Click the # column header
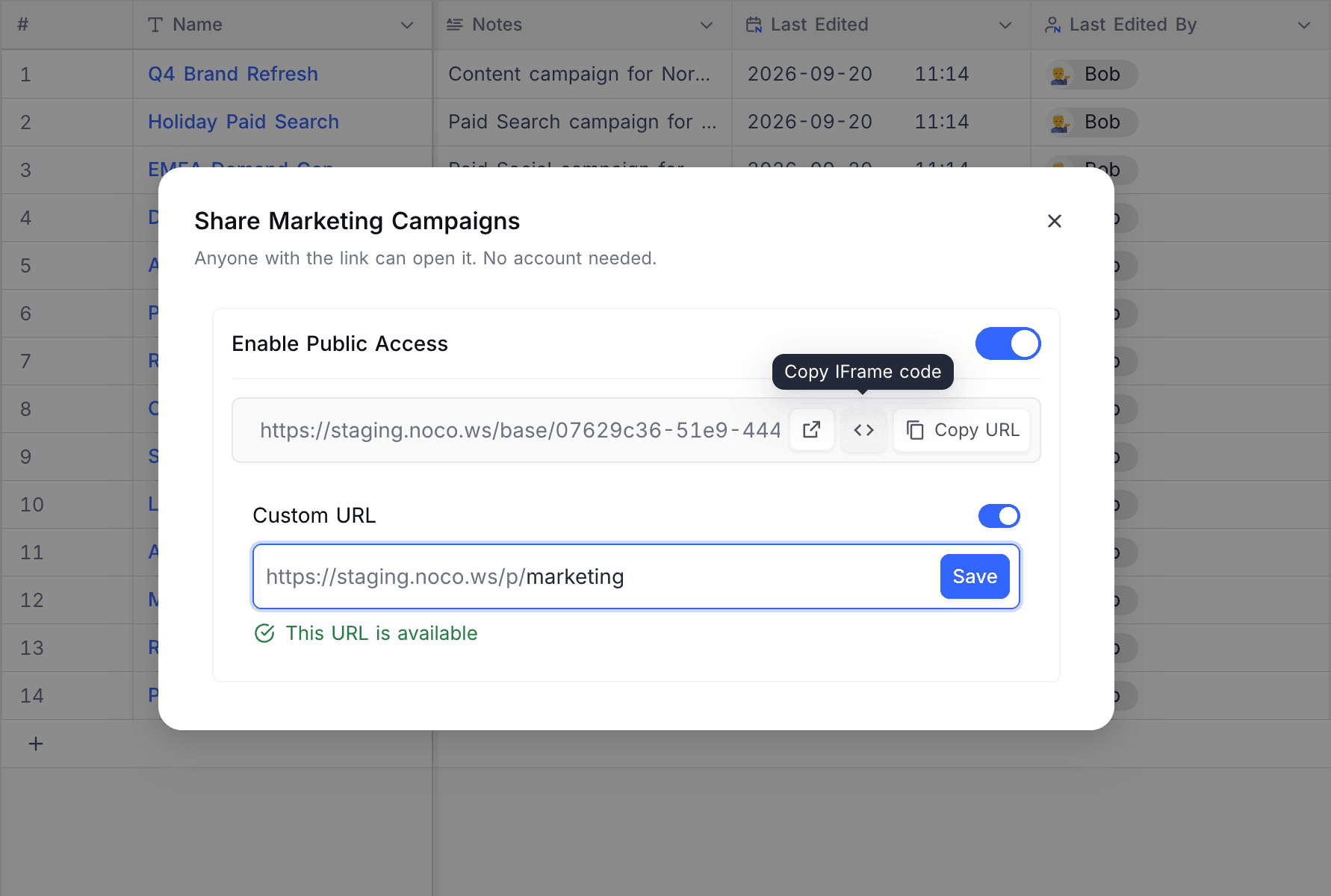 pyautogui.click(x=23, y=25)
